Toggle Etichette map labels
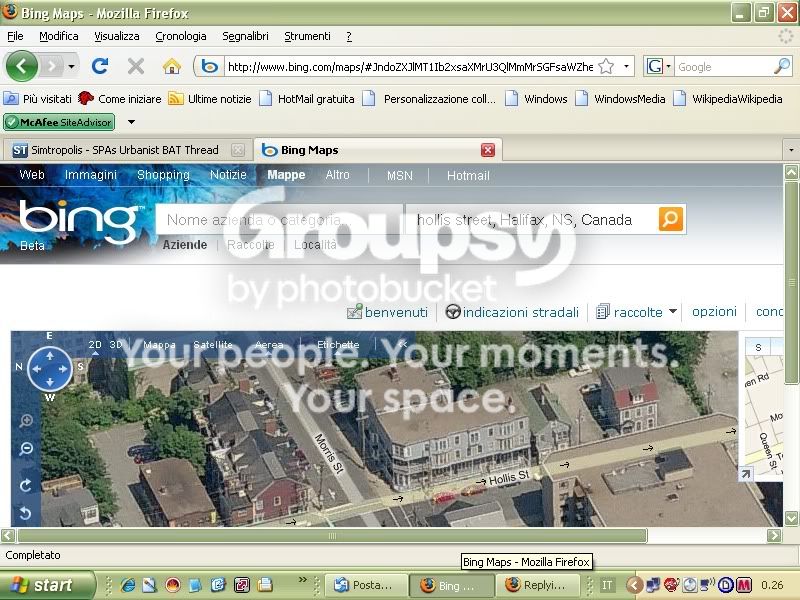Viewport: 800px width, 600px height. [x=338, y=344]
